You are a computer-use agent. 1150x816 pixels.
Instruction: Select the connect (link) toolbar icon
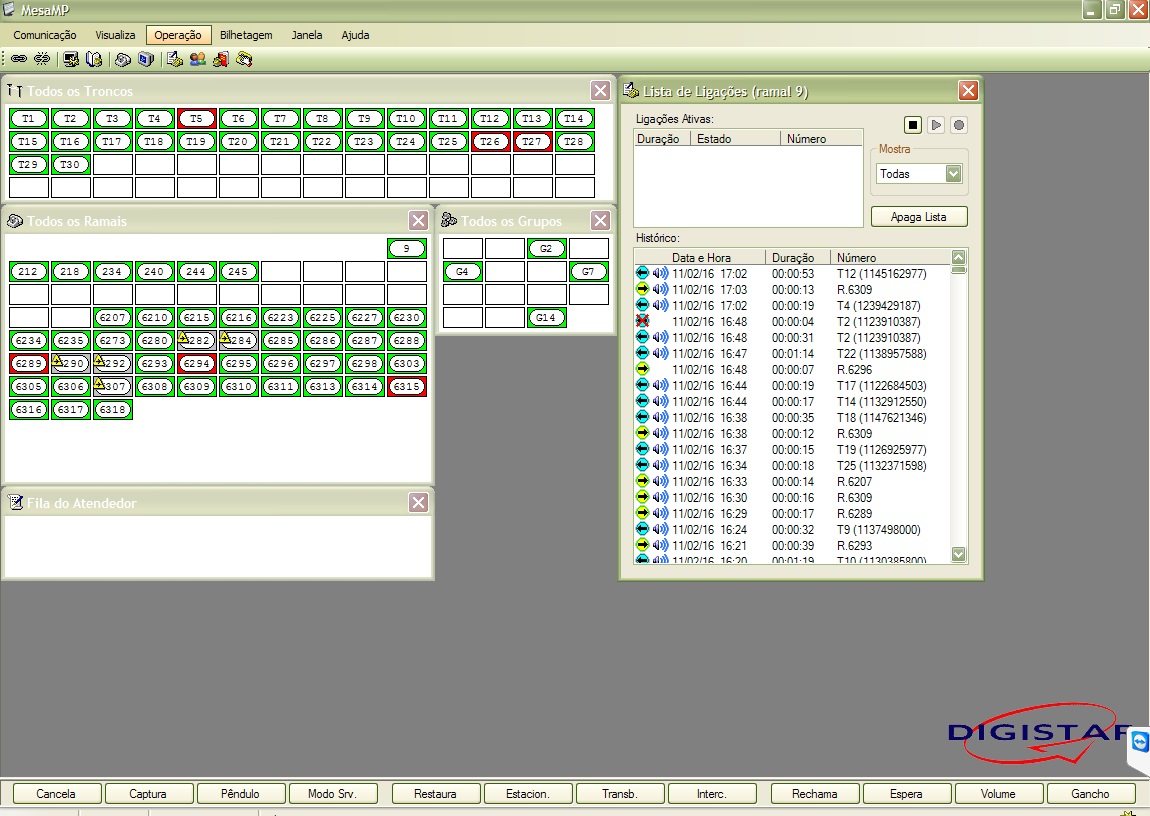(x=21, y=58)
